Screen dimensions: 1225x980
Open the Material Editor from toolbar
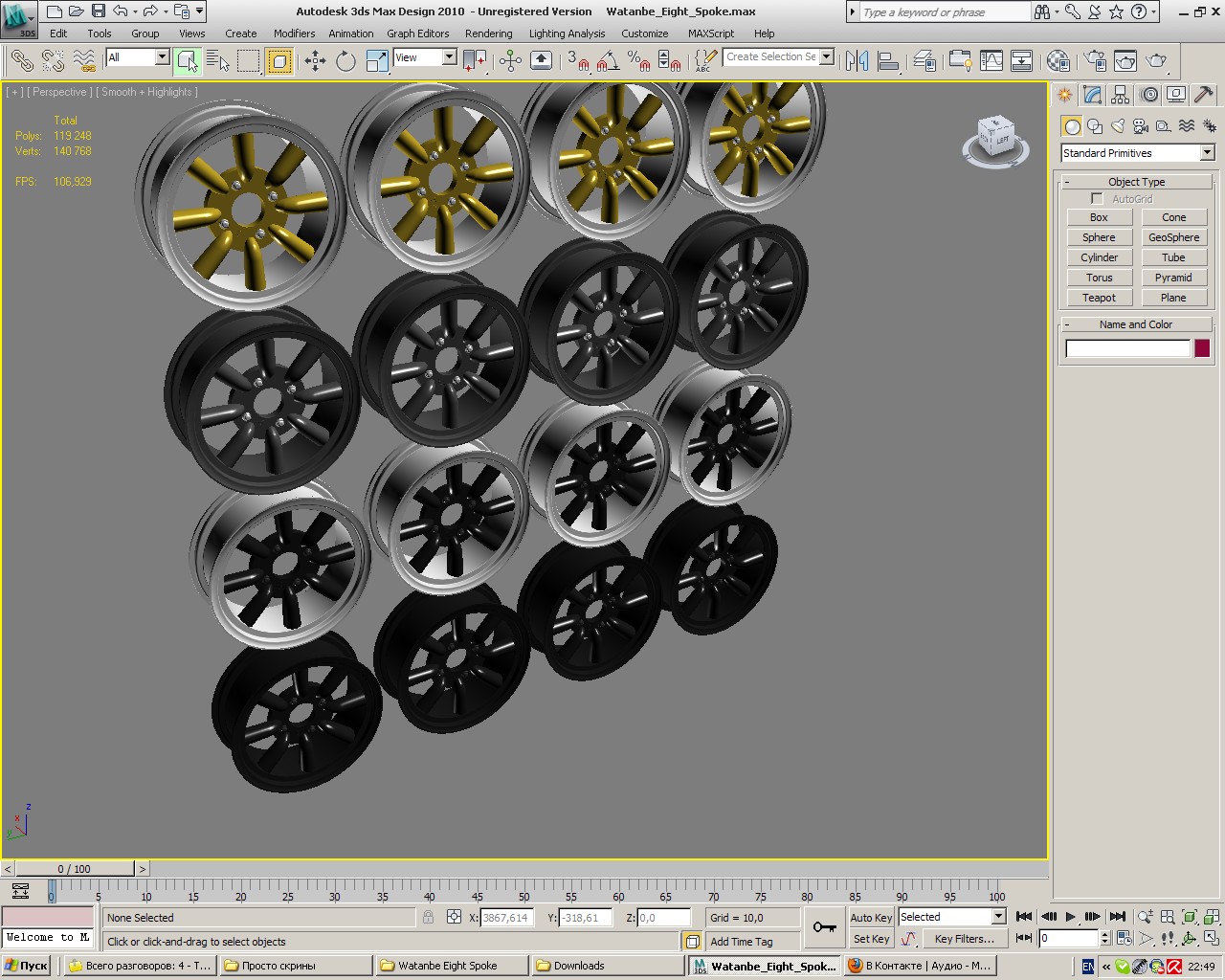[x=1058, y=61]
